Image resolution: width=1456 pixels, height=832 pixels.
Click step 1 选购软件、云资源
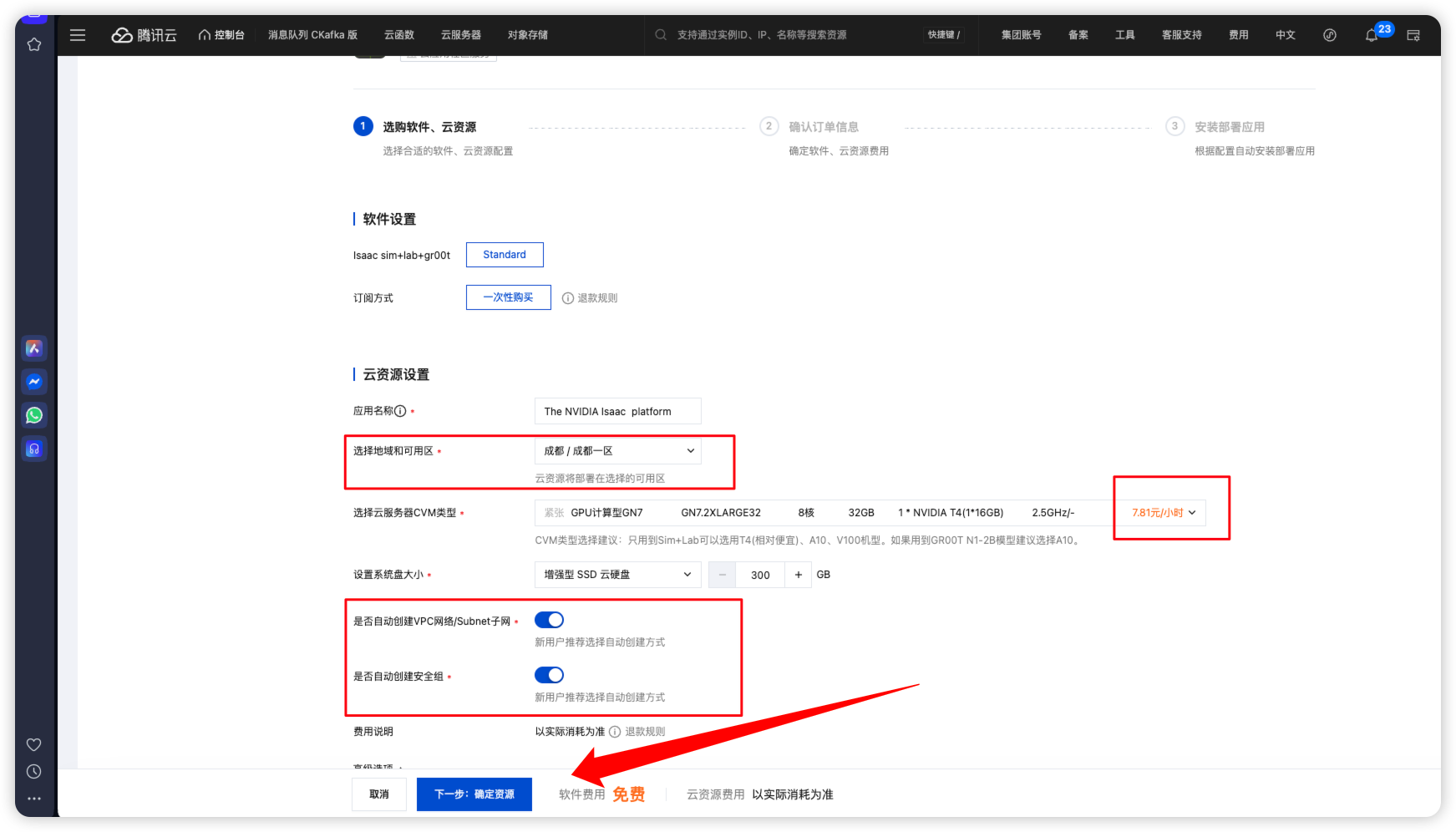(x=429, y=127)
